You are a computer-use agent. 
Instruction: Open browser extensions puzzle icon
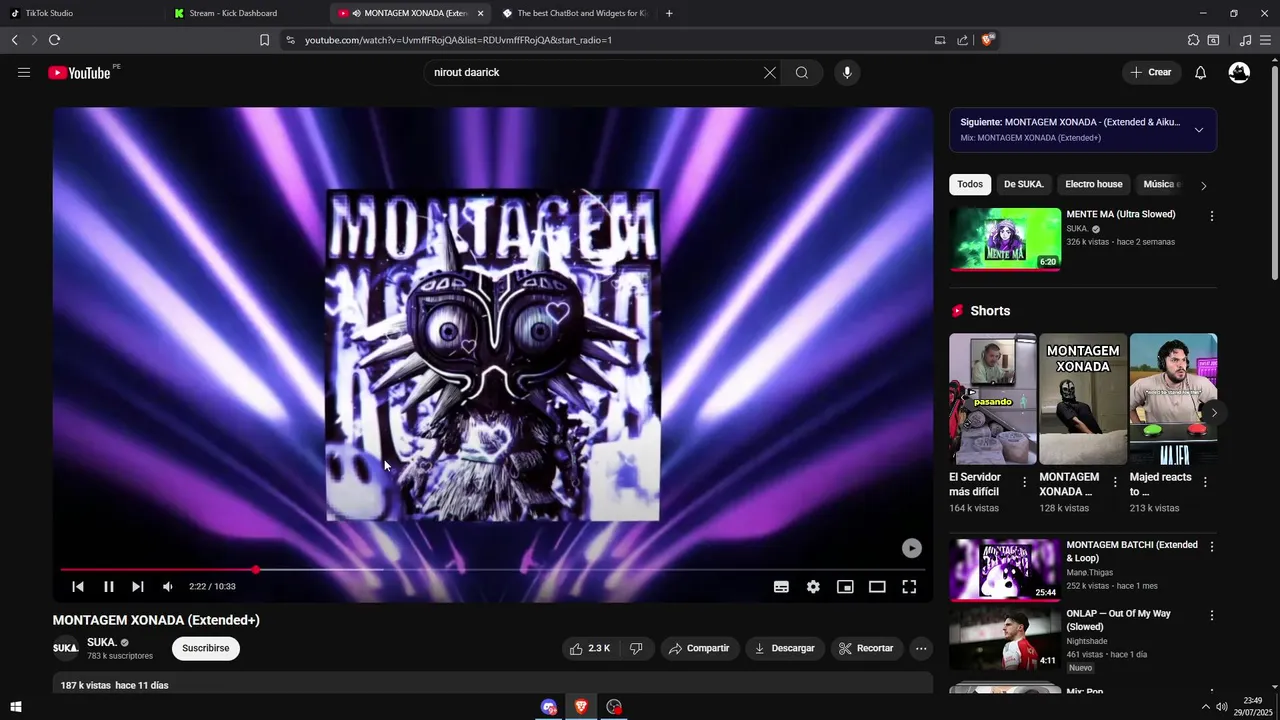pyautogui.click(x=1193, y=40)
